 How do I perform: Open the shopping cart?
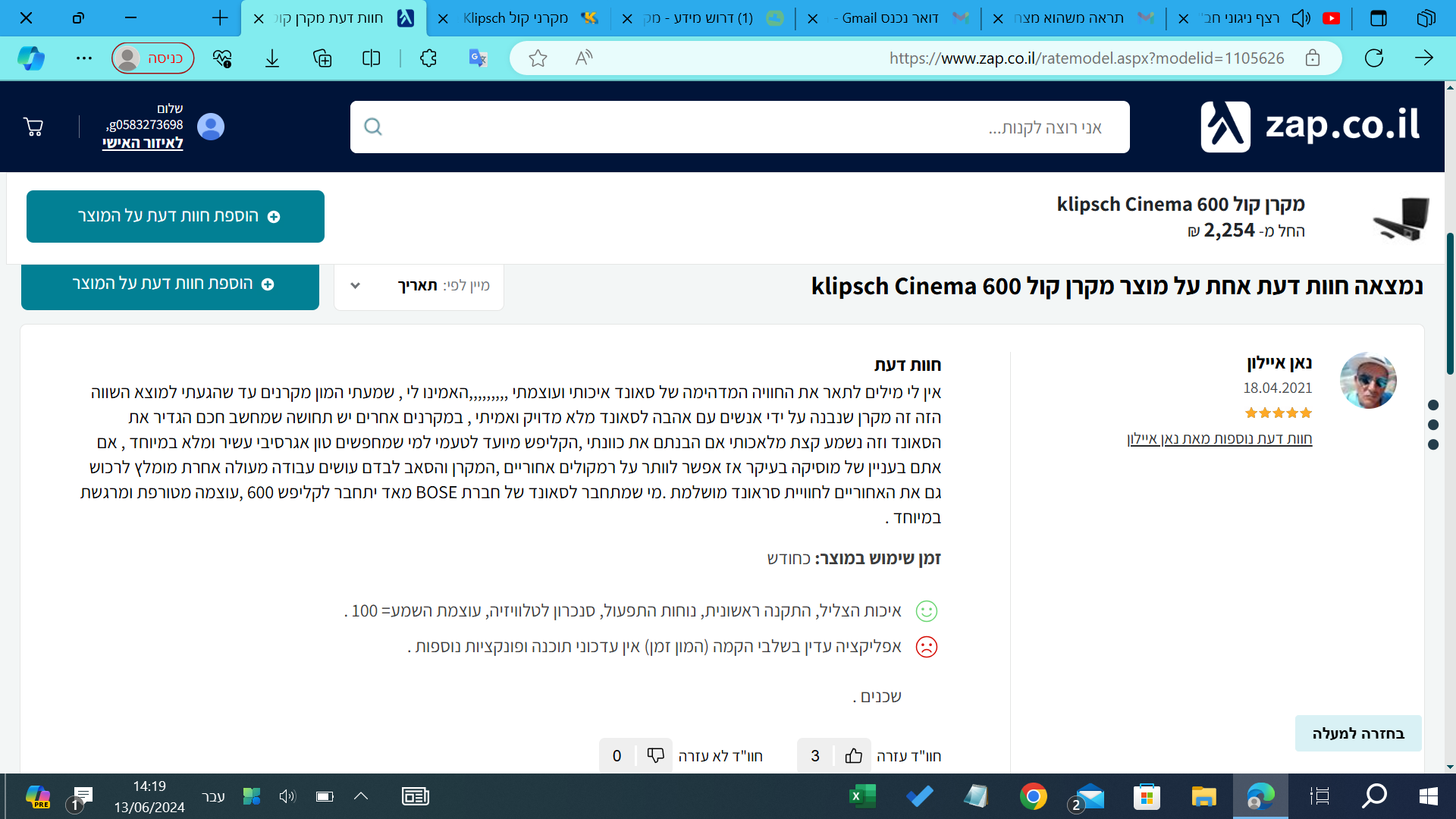(33, 127)
